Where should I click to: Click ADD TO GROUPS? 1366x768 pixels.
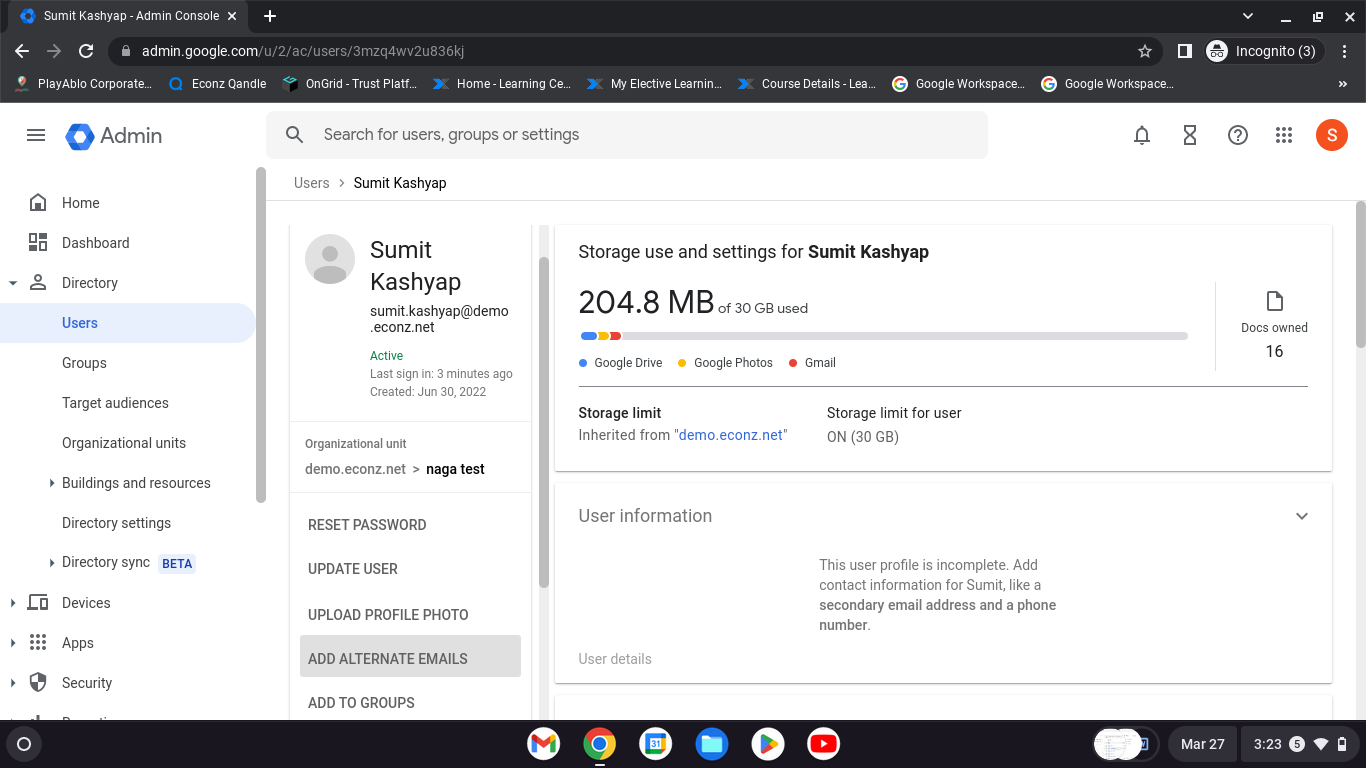click(361, 703)
